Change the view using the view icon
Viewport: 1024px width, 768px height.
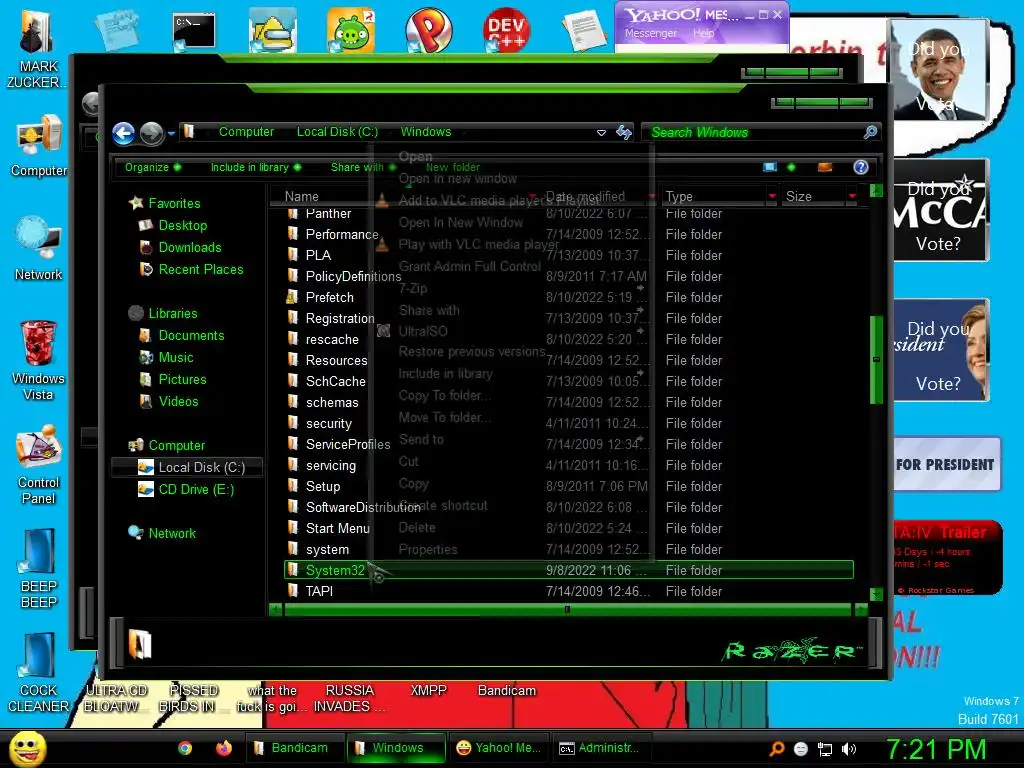[x=770, y=167]
